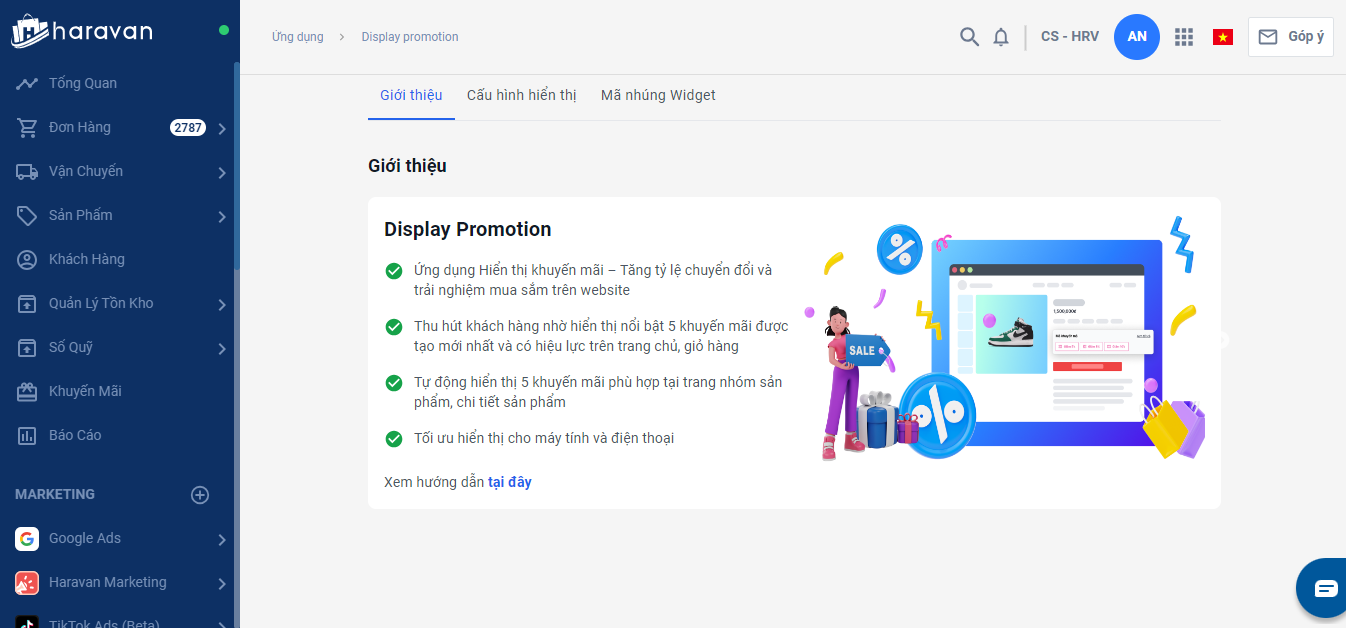Click the Đơn Hàng cart icon
This screenshot has width=1346, height=628.
coord(27,127)
